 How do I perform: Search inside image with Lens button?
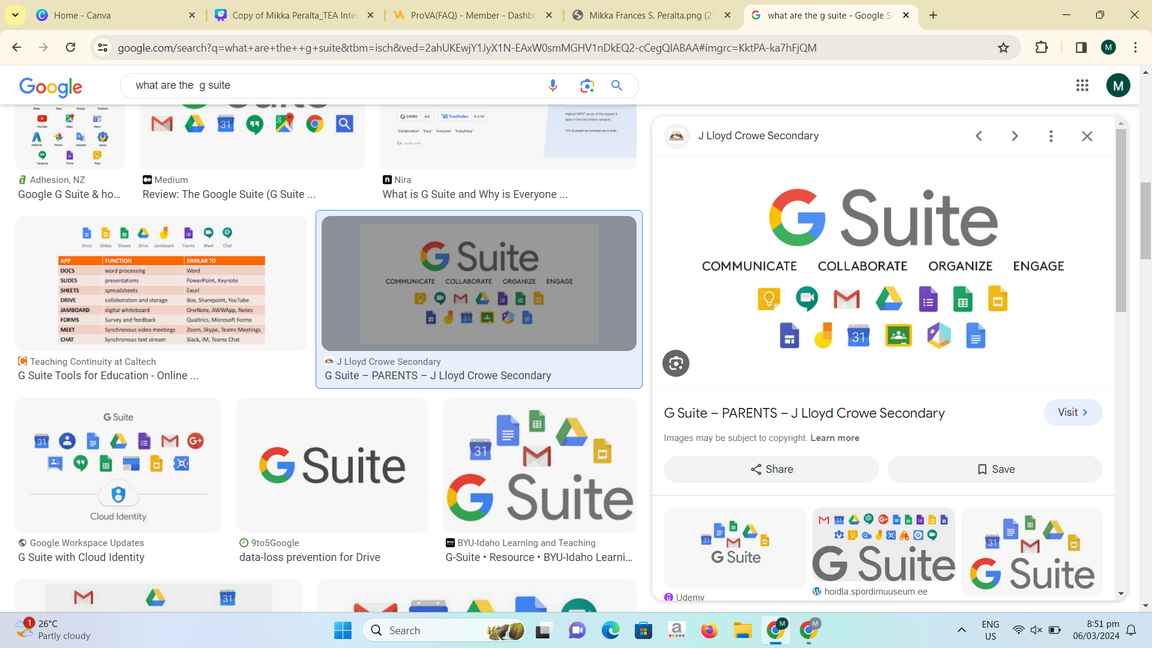tap(676, 363)
